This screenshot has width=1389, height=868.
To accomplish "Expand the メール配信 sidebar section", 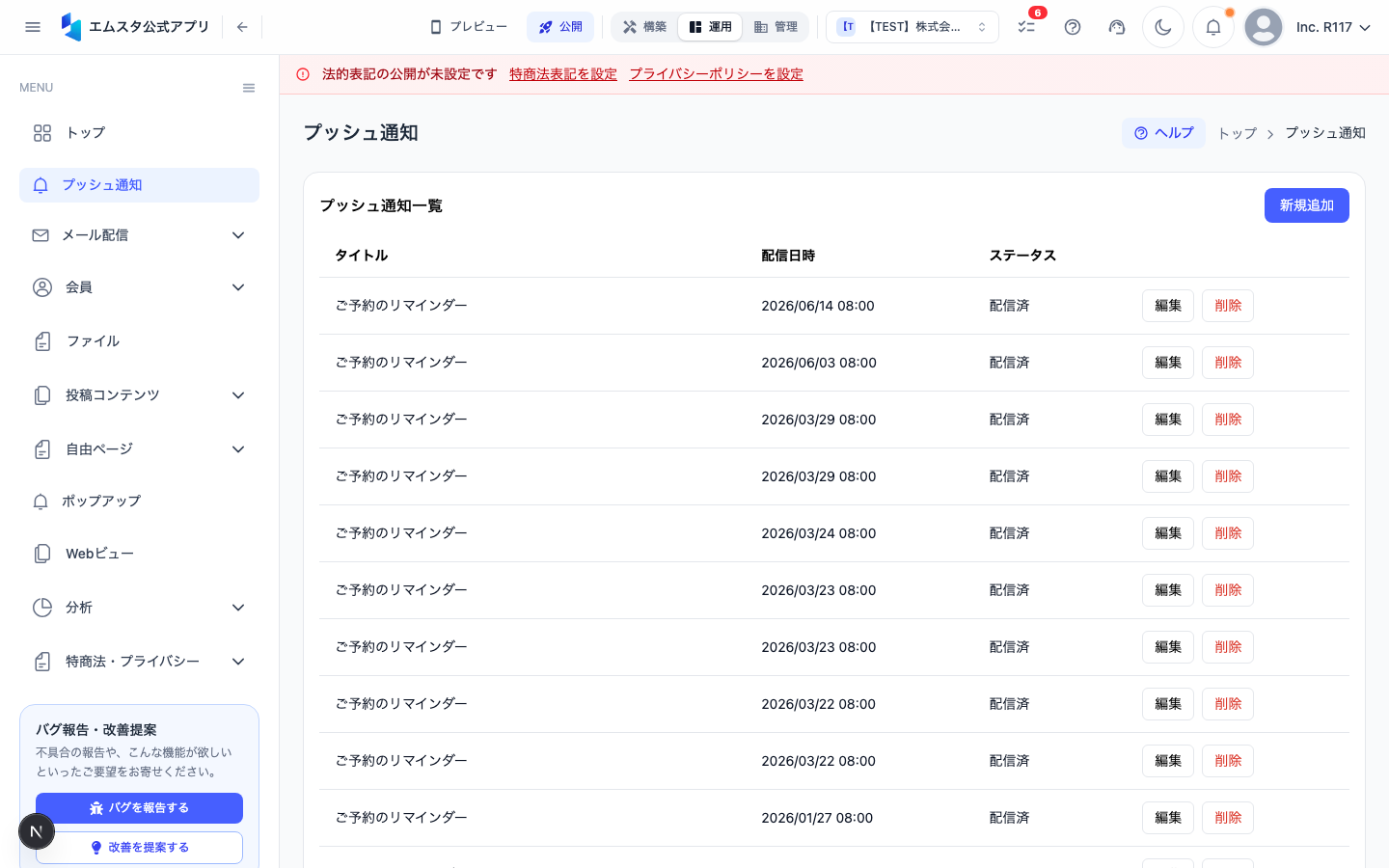I will 139,235.
